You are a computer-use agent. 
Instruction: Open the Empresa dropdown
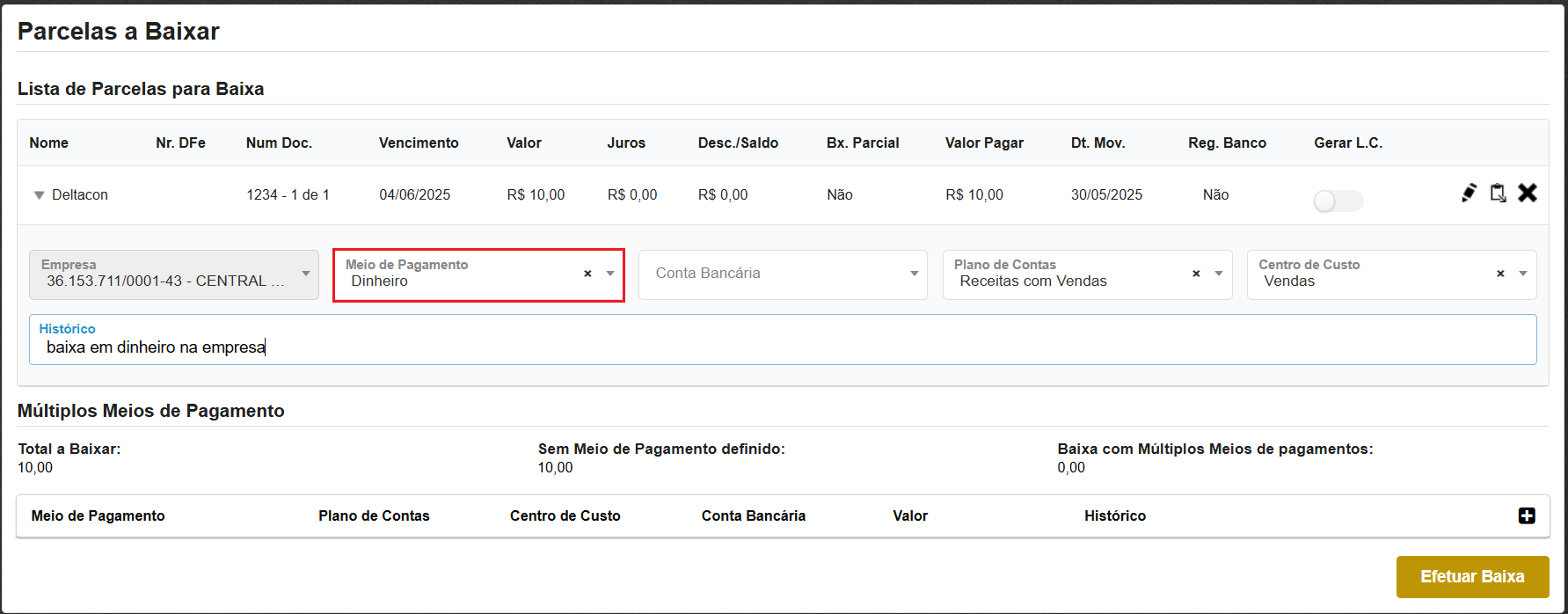(x=306, y=274)
